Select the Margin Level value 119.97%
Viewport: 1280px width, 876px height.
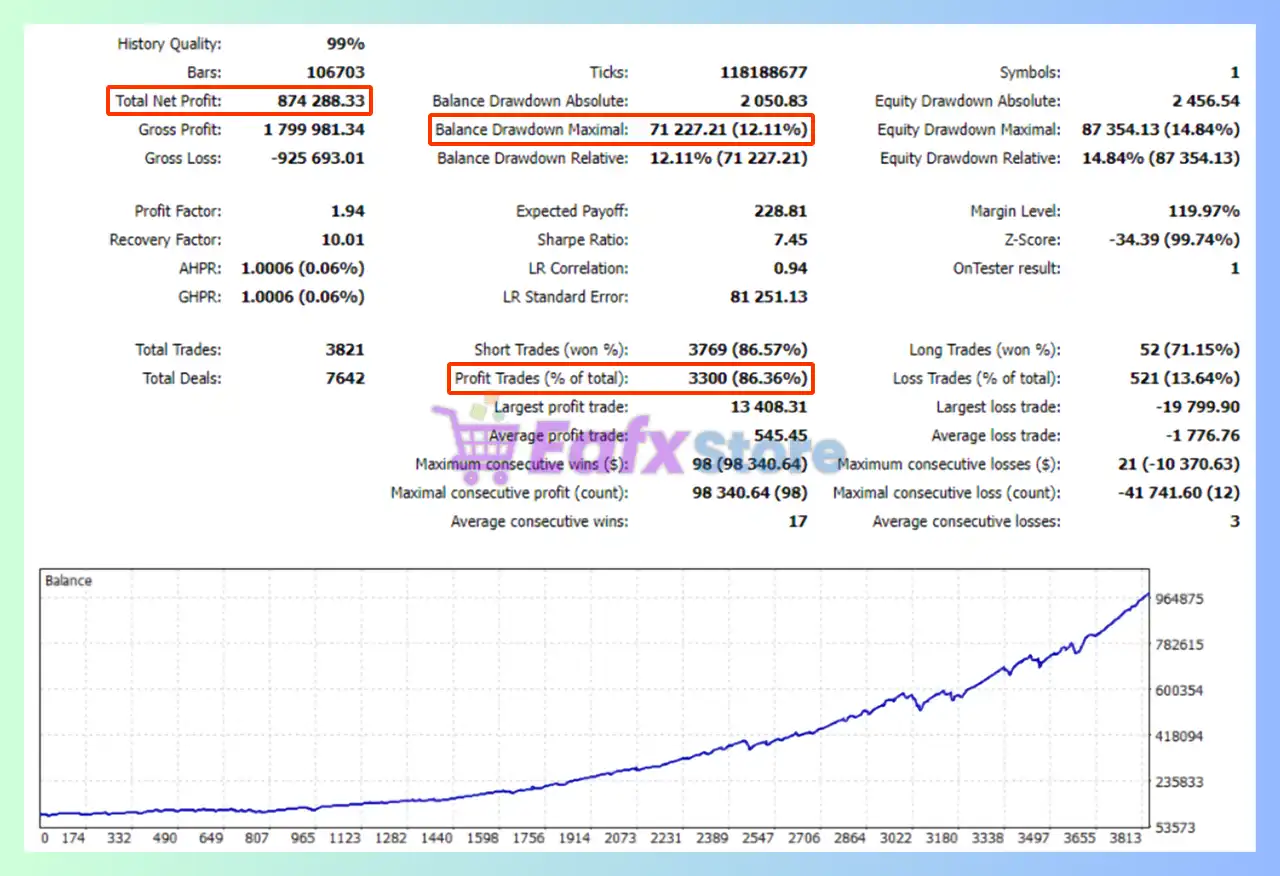point(1204,211)
